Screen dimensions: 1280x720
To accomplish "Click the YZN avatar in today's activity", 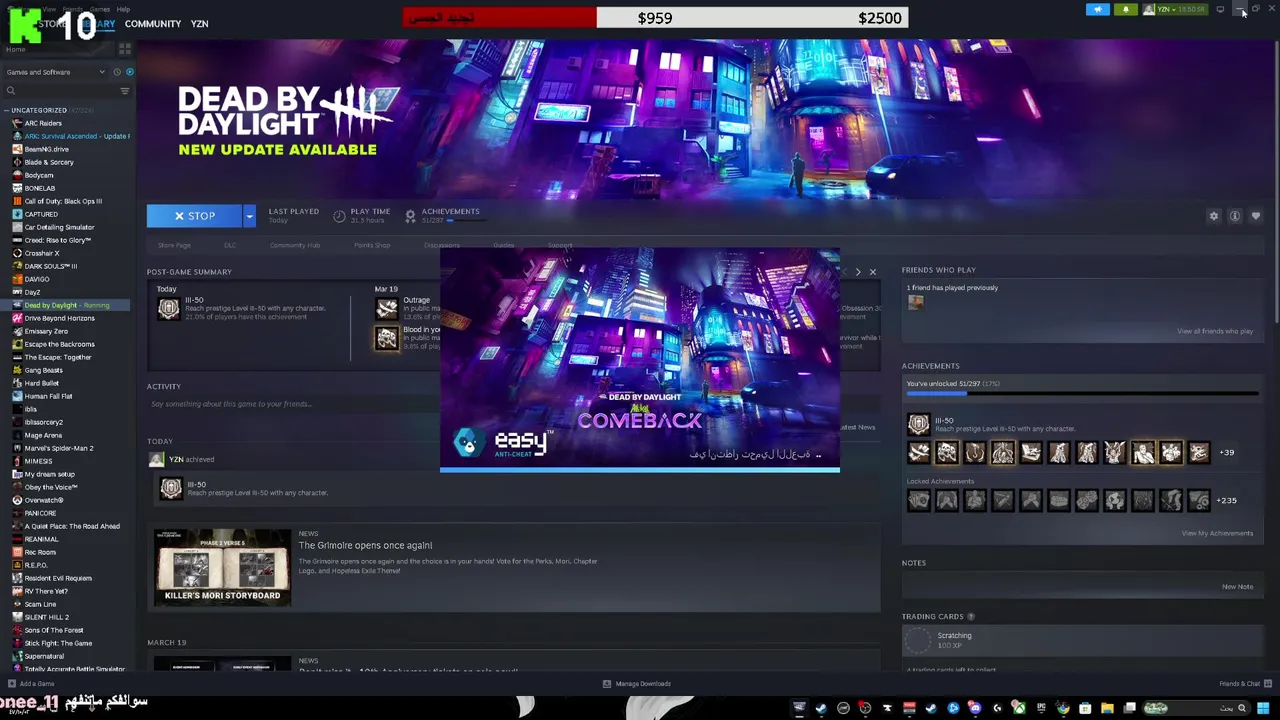I will tap(156, 459).
